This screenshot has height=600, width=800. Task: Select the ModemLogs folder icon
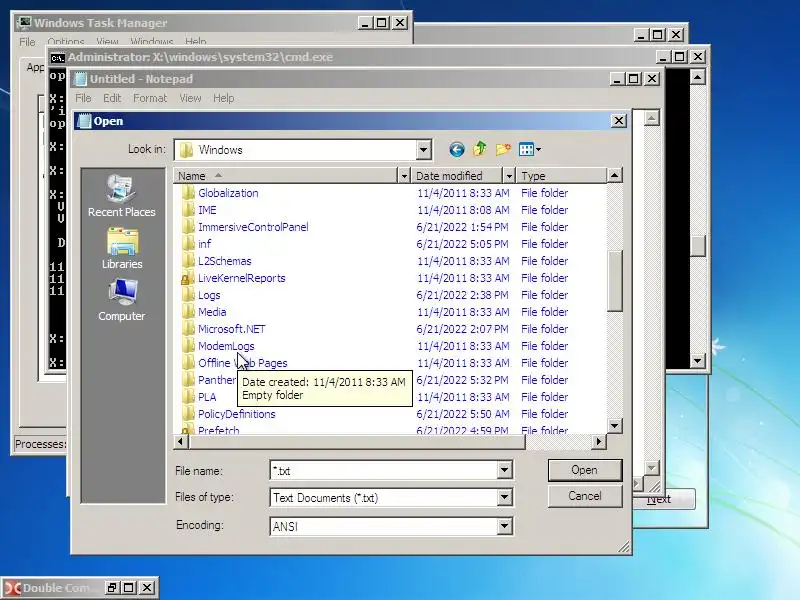pyautogui.click(x=188, y=346)
